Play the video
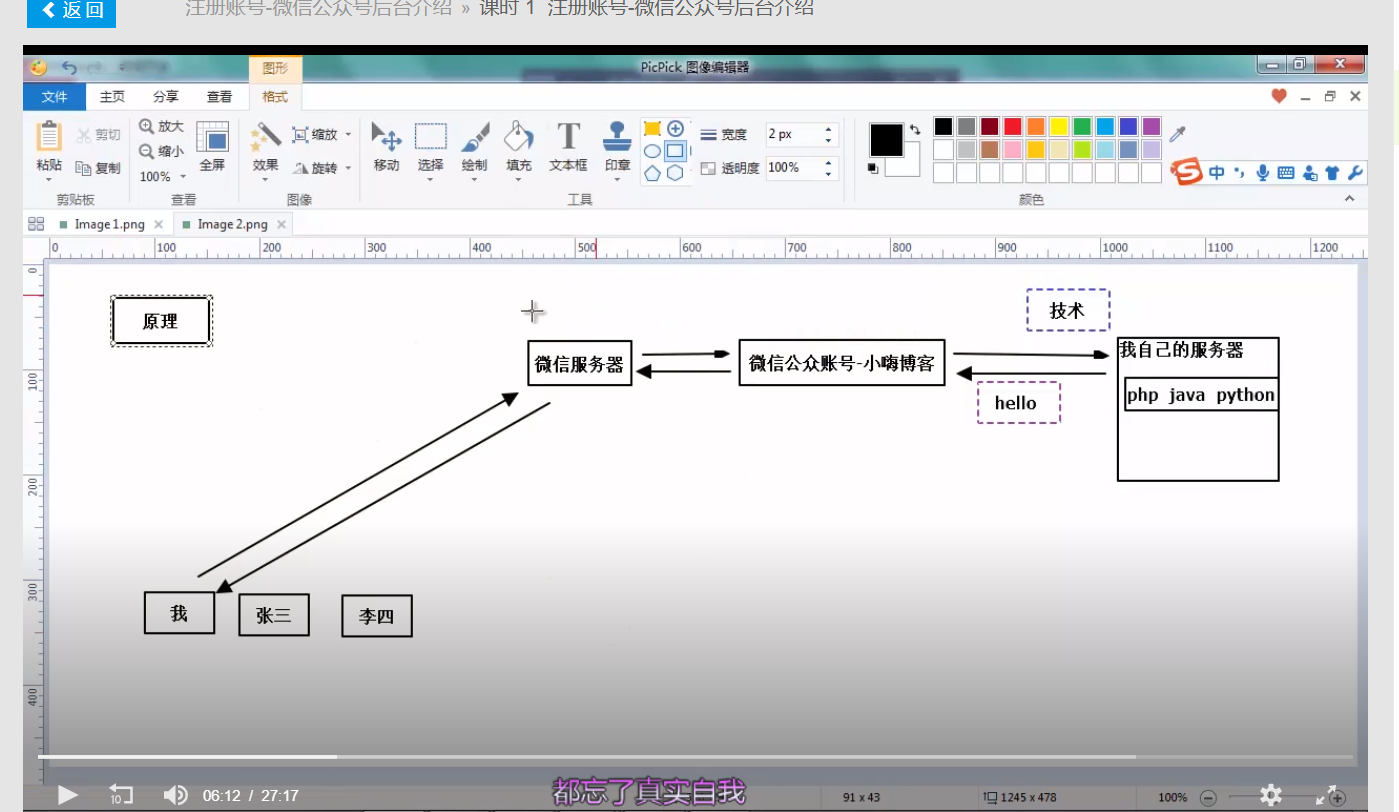The width and height of the screenshot is (1399, 812). [x=68, y=795]
